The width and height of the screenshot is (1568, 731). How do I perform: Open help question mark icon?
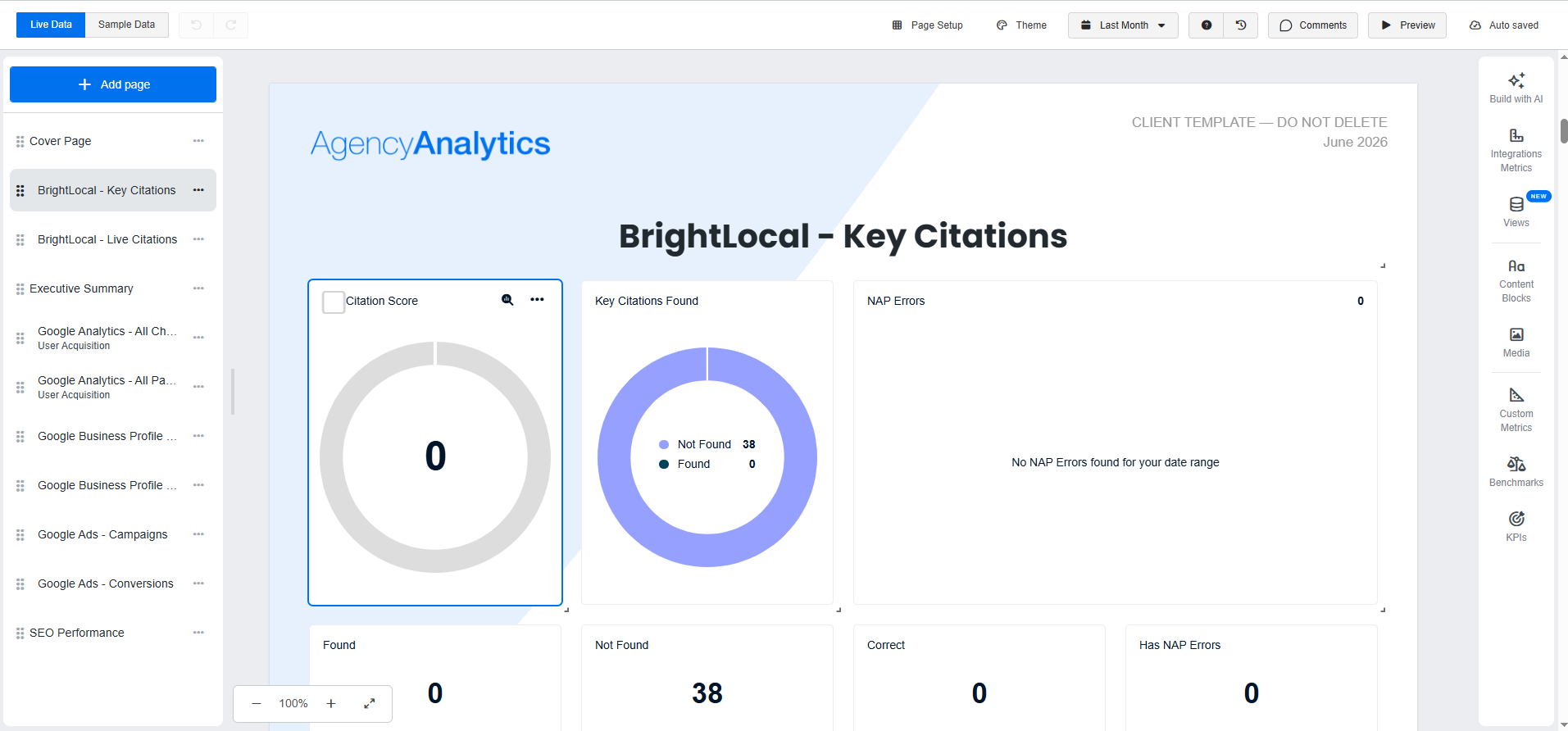point(1207,25)
